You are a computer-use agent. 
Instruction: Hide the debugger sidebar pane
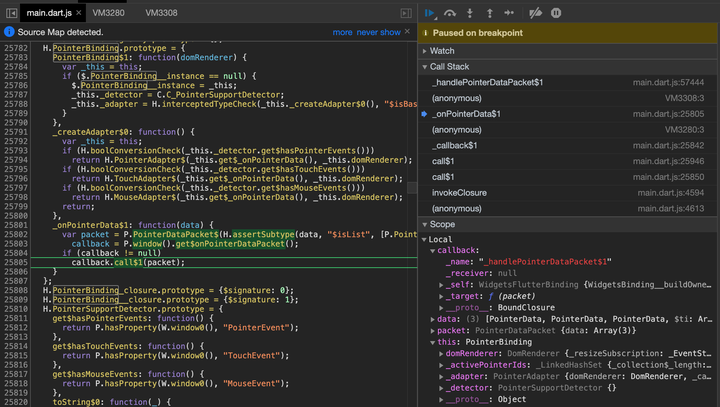(x=404, y=12)
